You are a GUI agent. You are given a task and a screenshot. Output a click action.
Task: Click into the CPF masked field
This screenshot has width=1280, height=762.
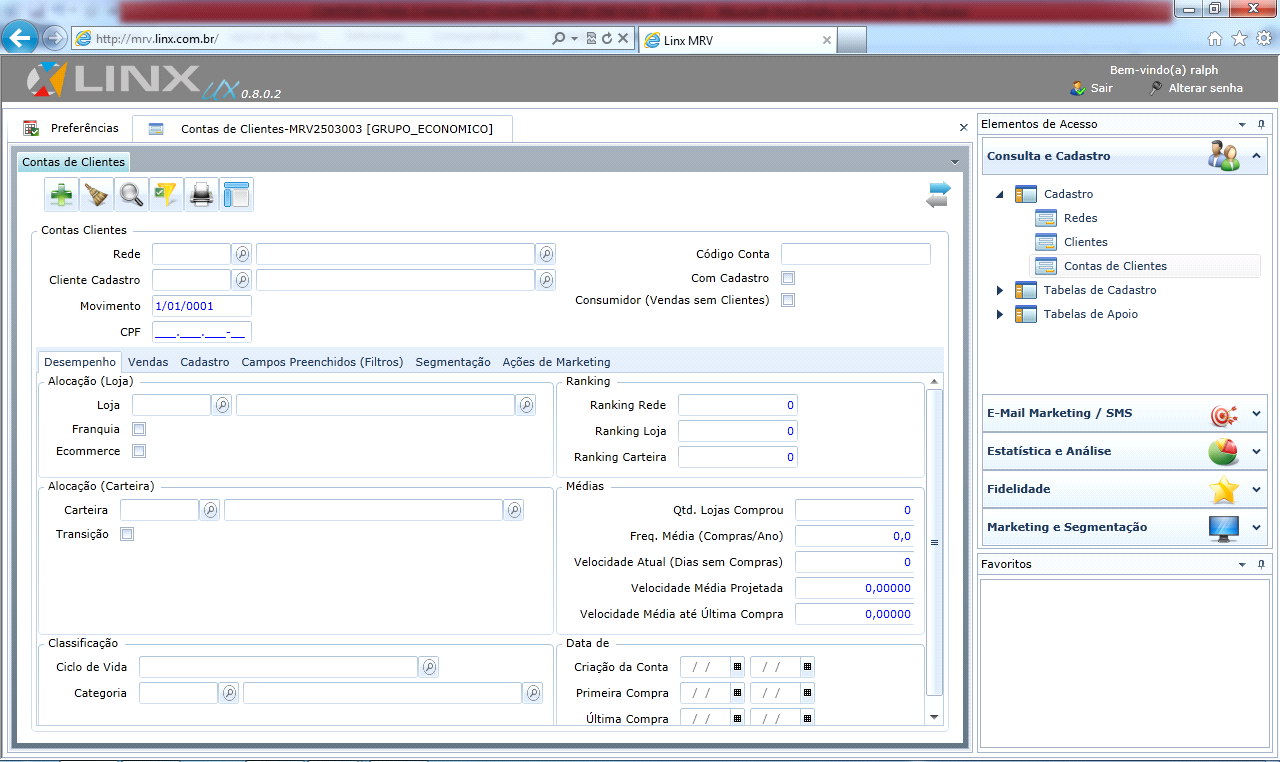202,332
